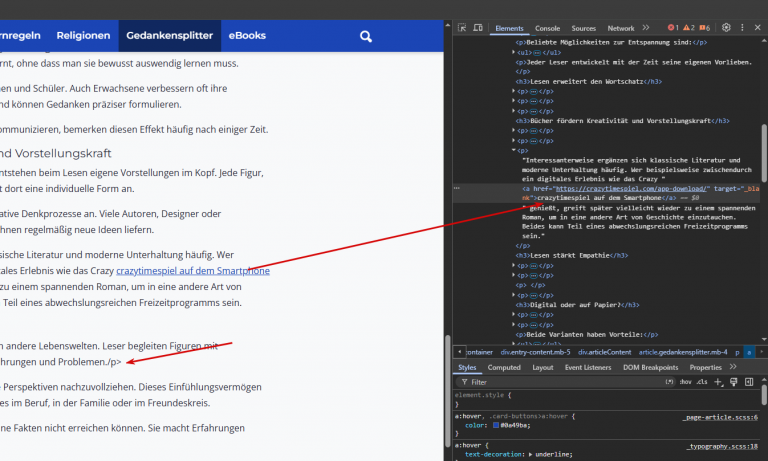Image resolution: width=768 pixels, height=461 pixels.
Task: Click the rendering emulation paintbrush icon
Action: click(734, 382)
